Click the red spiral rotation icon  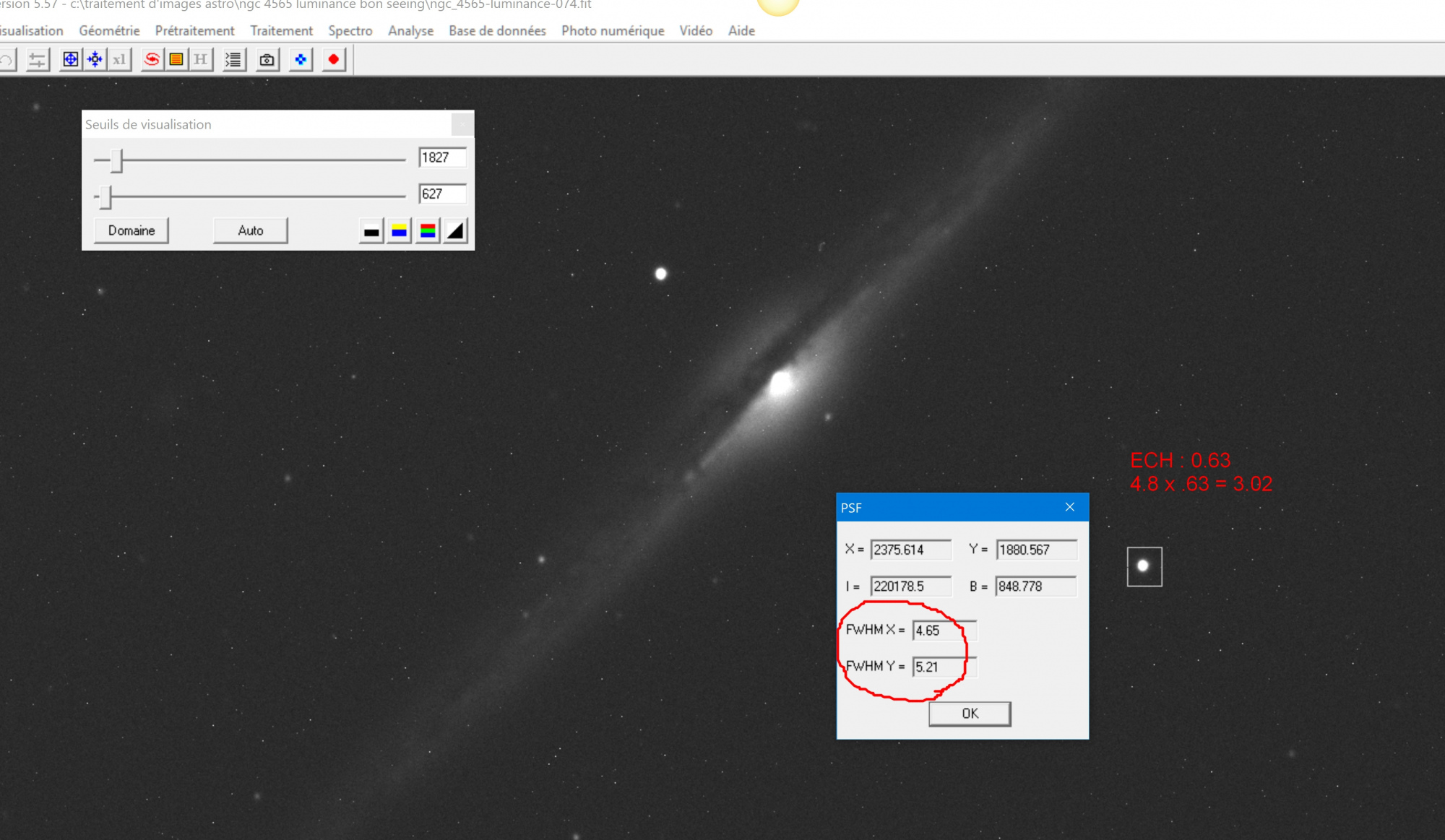[x=152, y=60]
